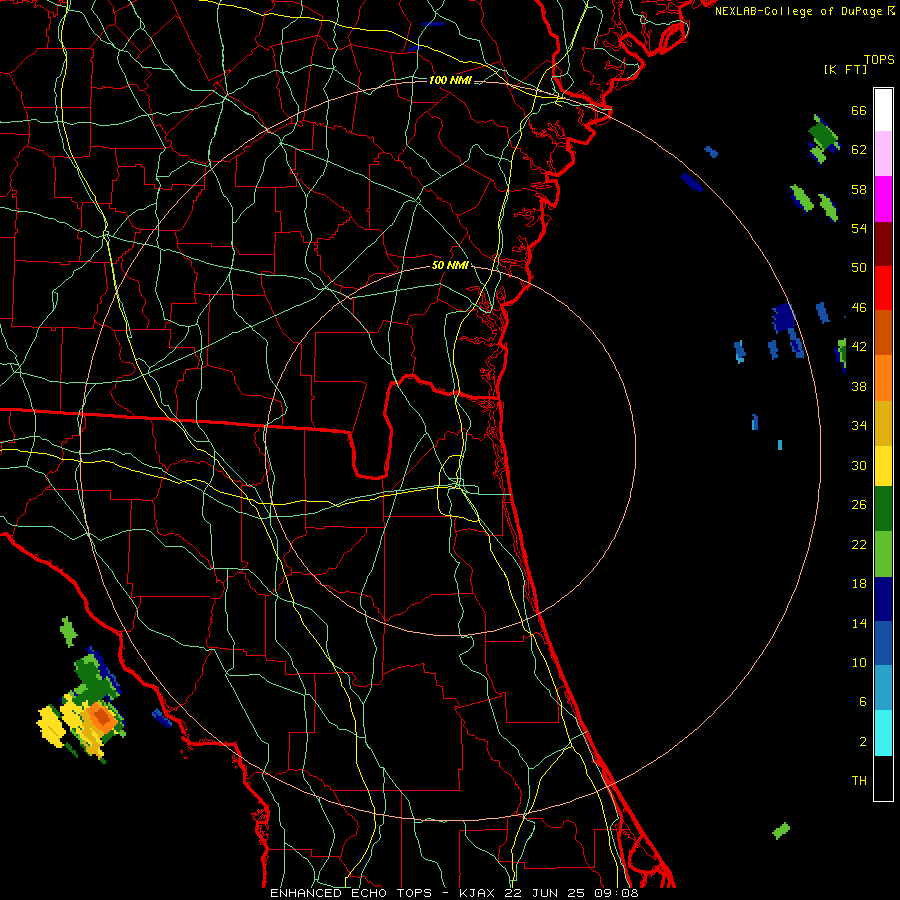Click the TH threshold legend label
The width and height of the screenshot is (900, 900).
859,781
